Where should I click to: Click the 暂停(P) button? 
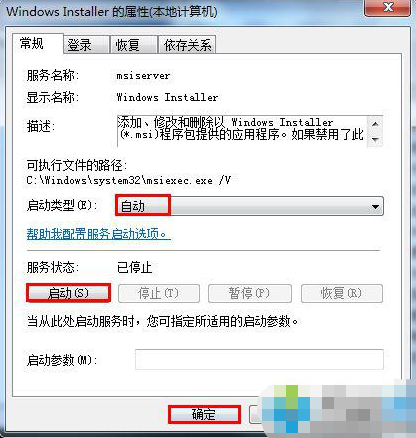point(250,293)
